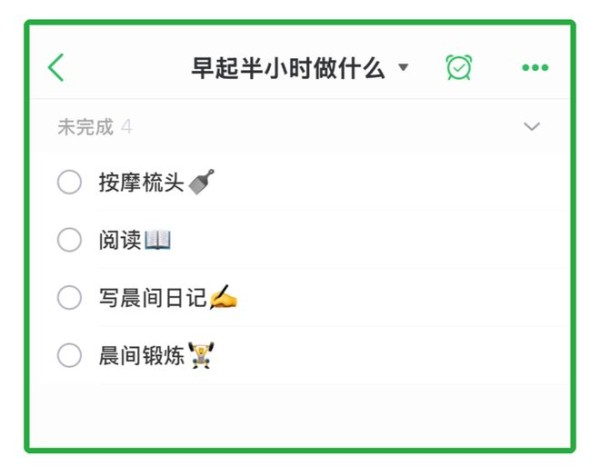This screenshot has width=600, height=466.
Task: Collapse the 未完成 section with chevron
Action: [532, 127]
